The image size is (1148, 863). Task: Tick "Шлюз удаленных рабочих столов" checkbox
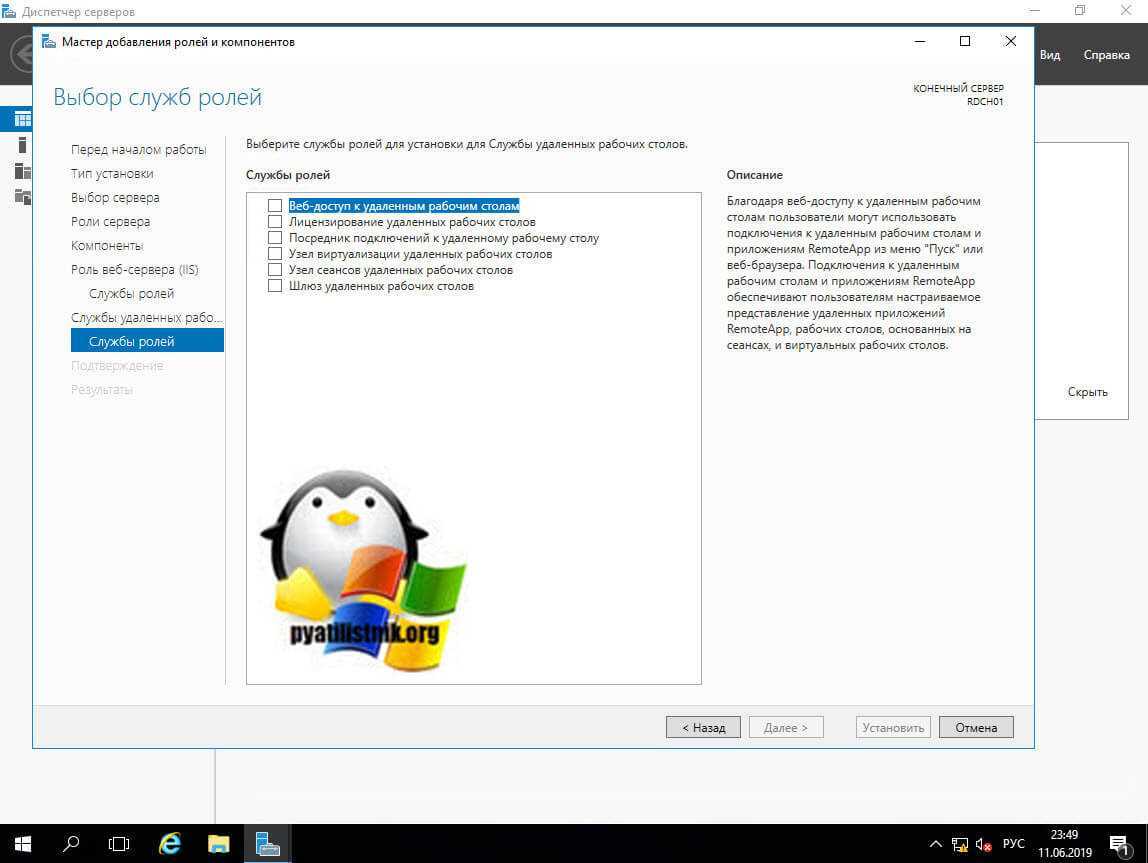coord(275,286)
